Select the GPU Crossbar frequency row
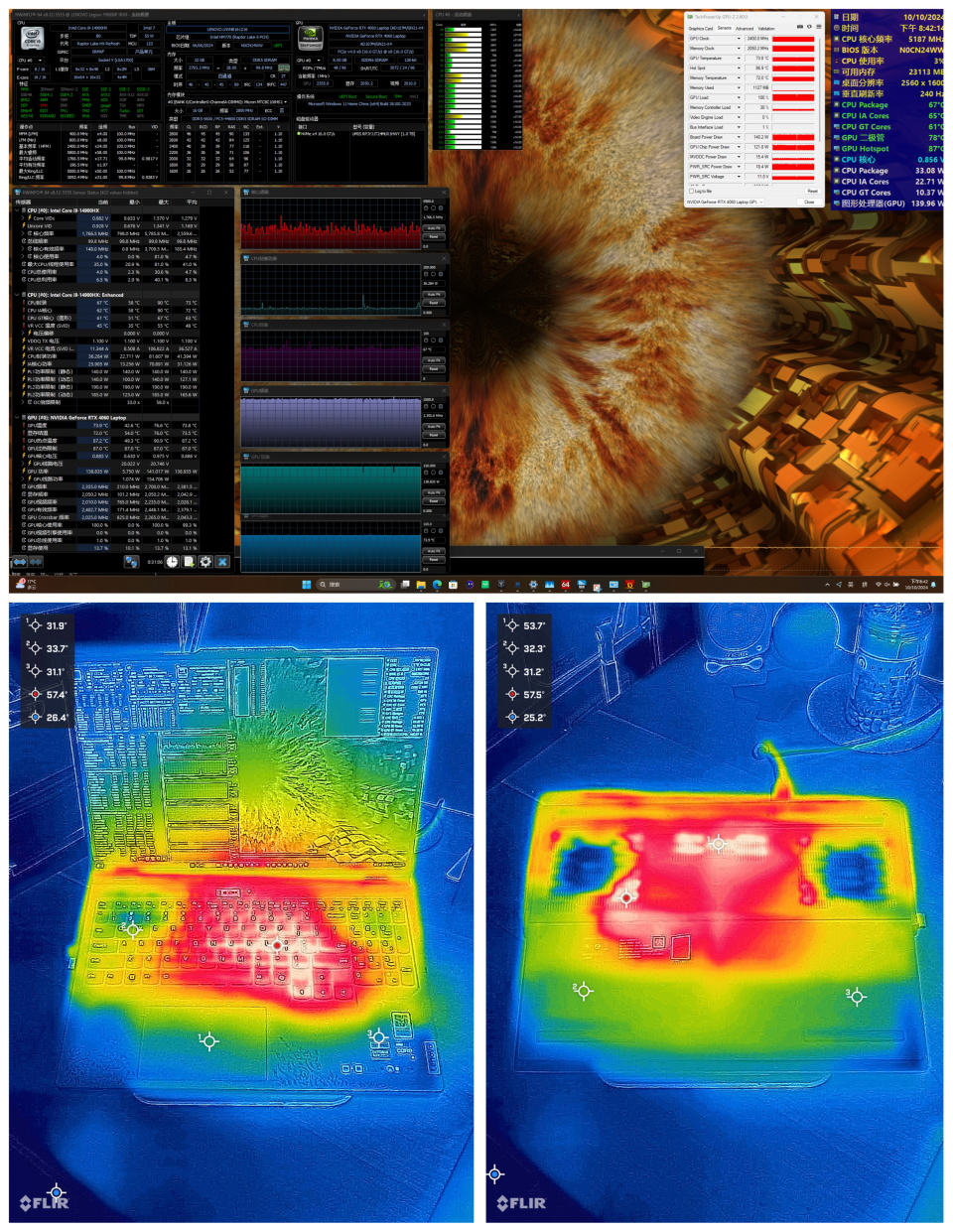This screenshot has width=953, height=1232. (107, 517)
